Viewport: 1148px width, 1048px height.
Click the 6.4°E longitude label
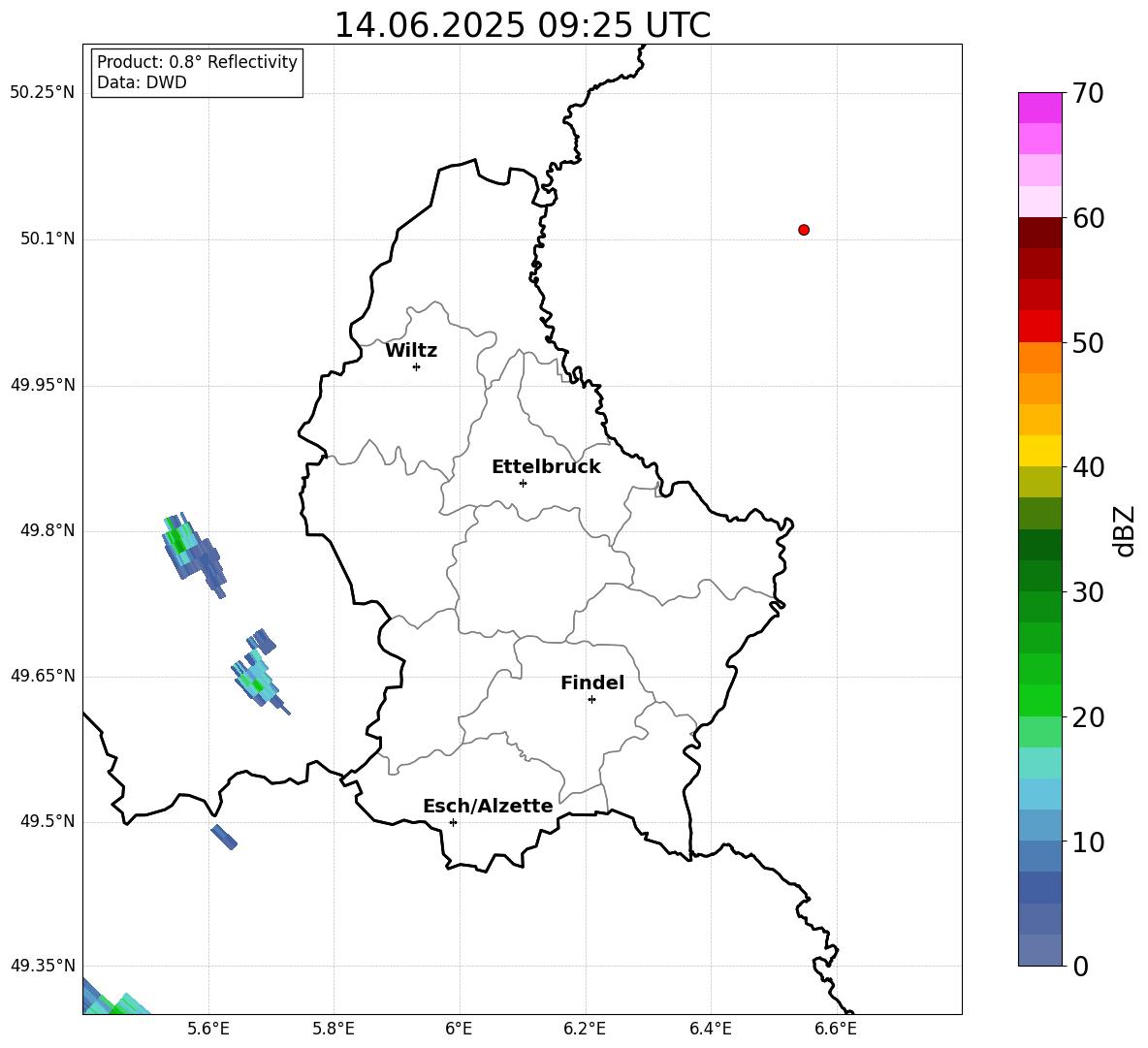pos(710,1029)
